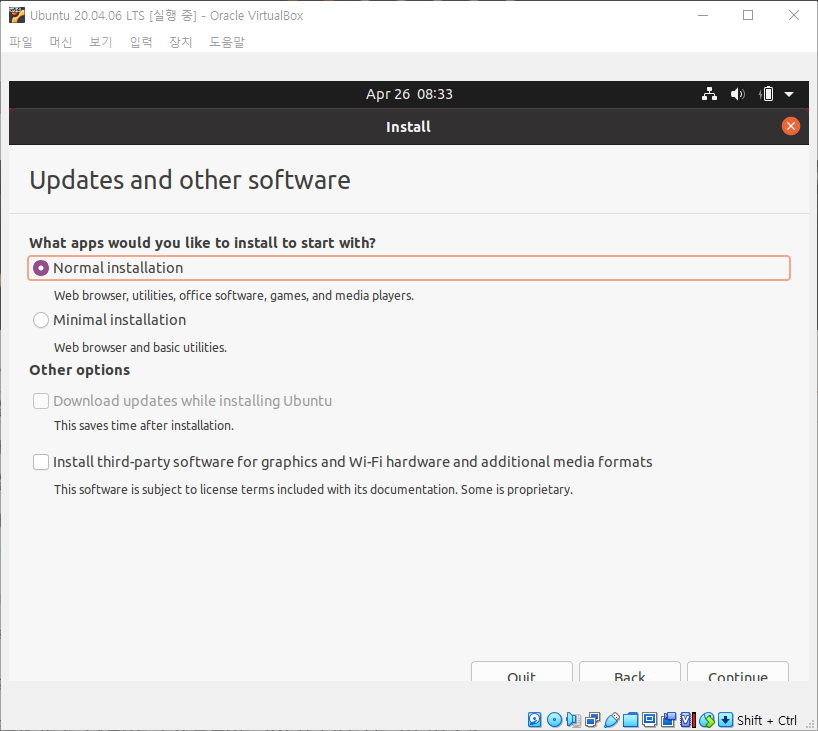Open the 보기 menu
Image resolution: width=818 pixels, height=731 pixels.
pos(101,42)
